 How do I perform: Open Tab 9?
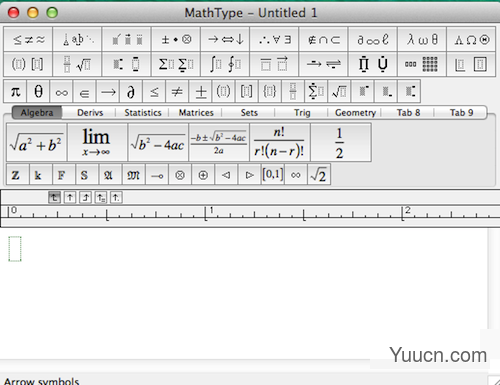click(461, 113)
